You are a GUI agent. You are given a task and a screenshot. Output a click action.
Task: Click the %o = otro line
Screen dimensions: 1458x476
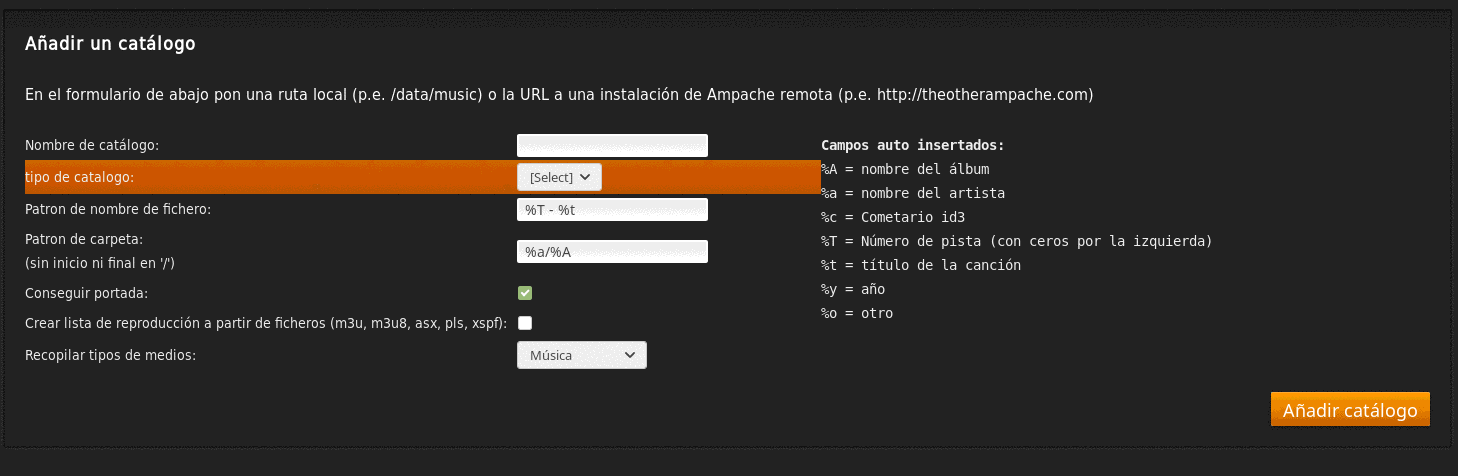point(857,313)
